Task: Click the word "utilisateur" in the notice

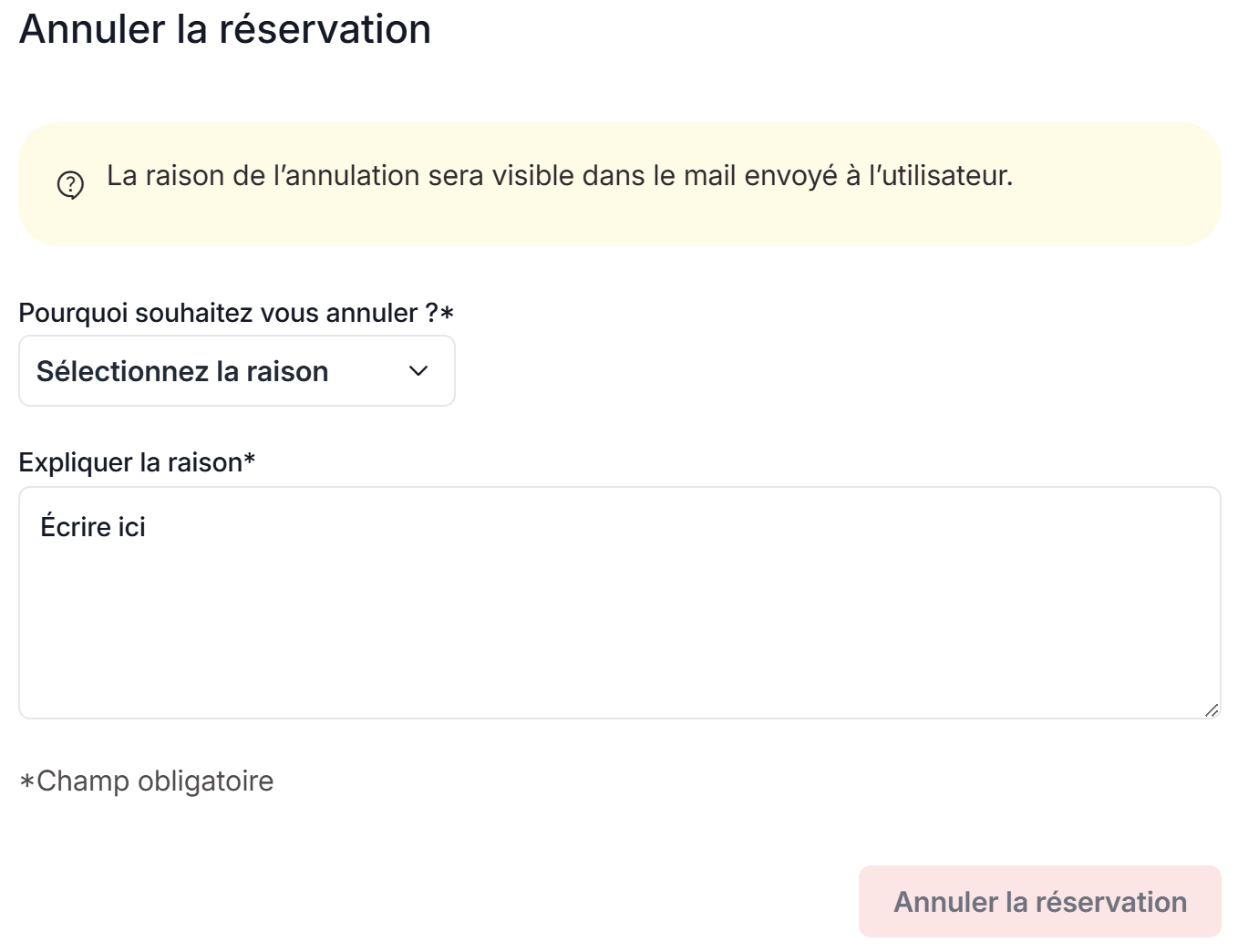Action: click(944, 175)
